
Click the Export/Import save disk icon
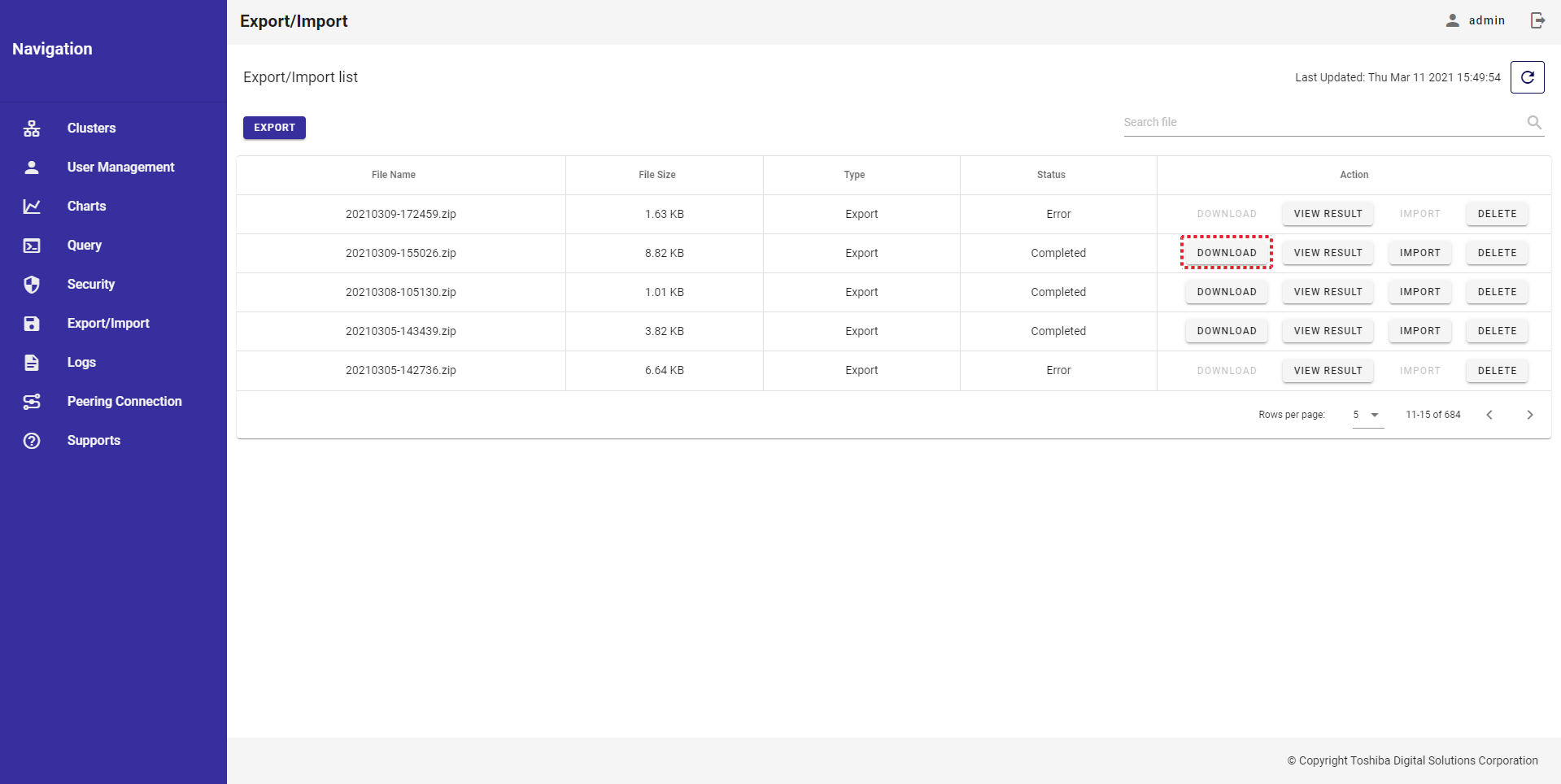coord(32,323)
